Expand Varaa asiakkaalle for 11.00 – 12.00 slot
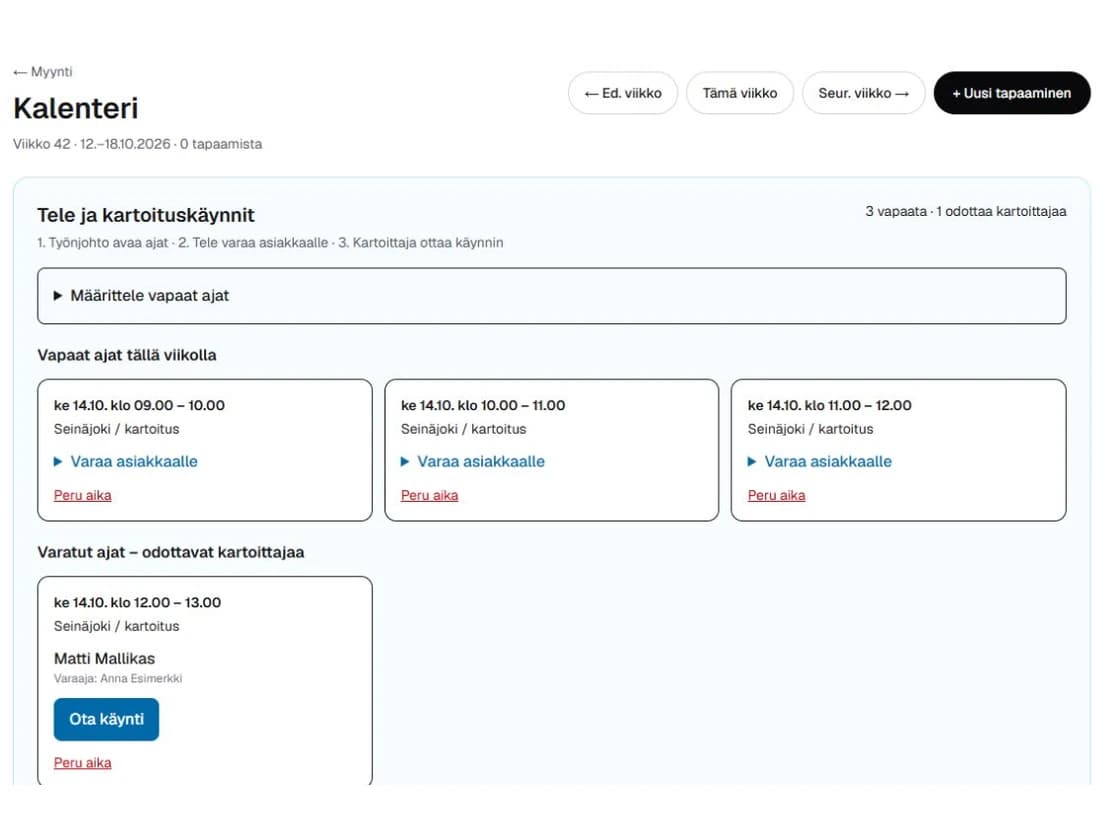Screen dimensions: 1120x840 coord(820,461)
